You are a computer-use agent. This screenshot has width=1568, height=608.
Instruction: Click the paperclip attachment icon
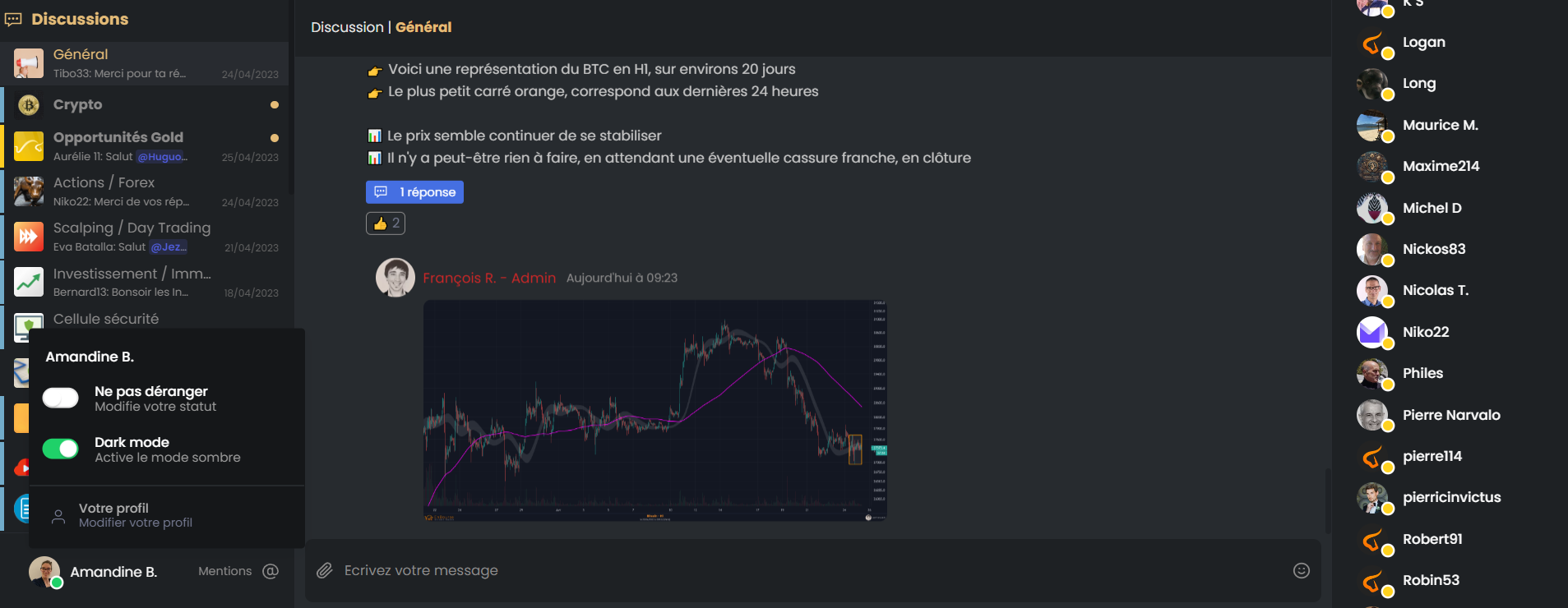[x=325, y=570]
